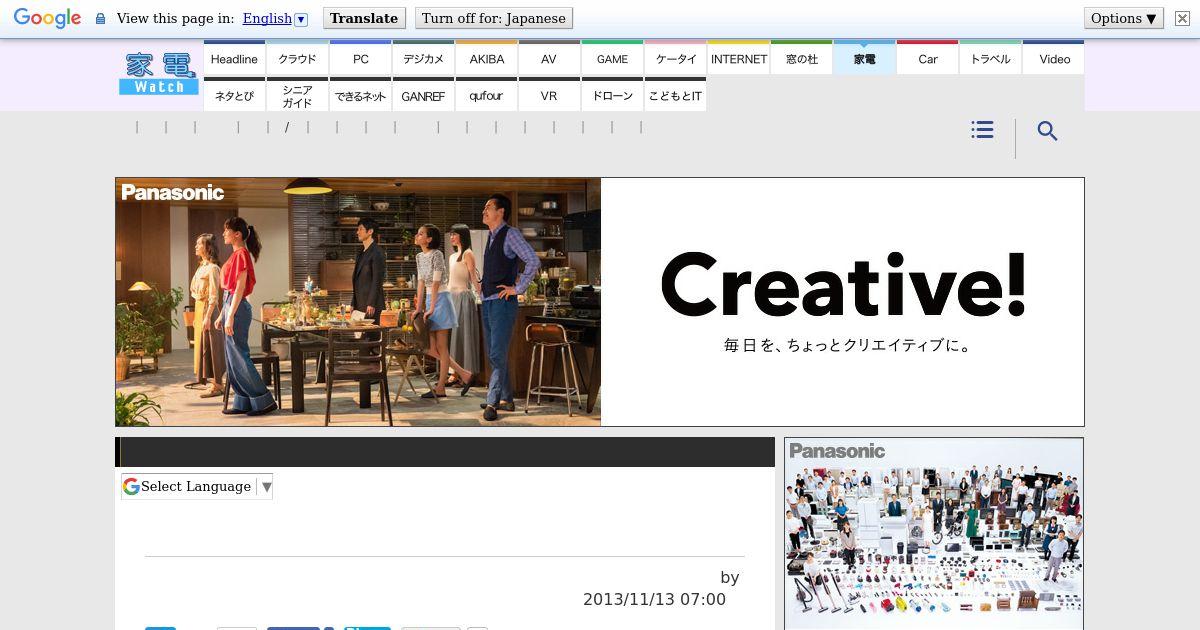Image resolution: width=1200 pixels, height=630 pixels.
Task: Click Turn off for: Japanese button
Action: tap(494, 18)
